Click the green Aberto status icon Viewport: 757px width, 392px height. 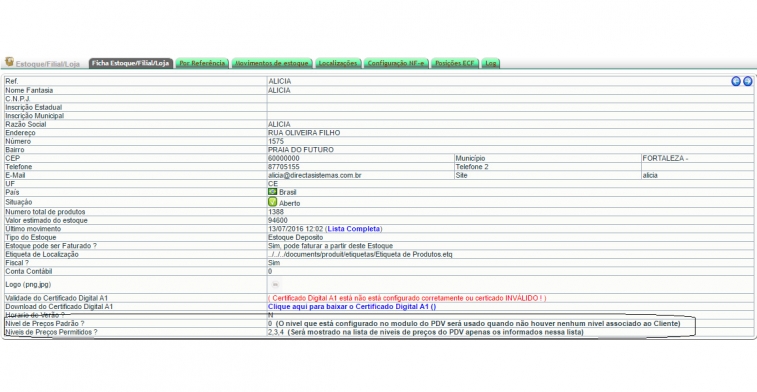(x=272, y=202)
